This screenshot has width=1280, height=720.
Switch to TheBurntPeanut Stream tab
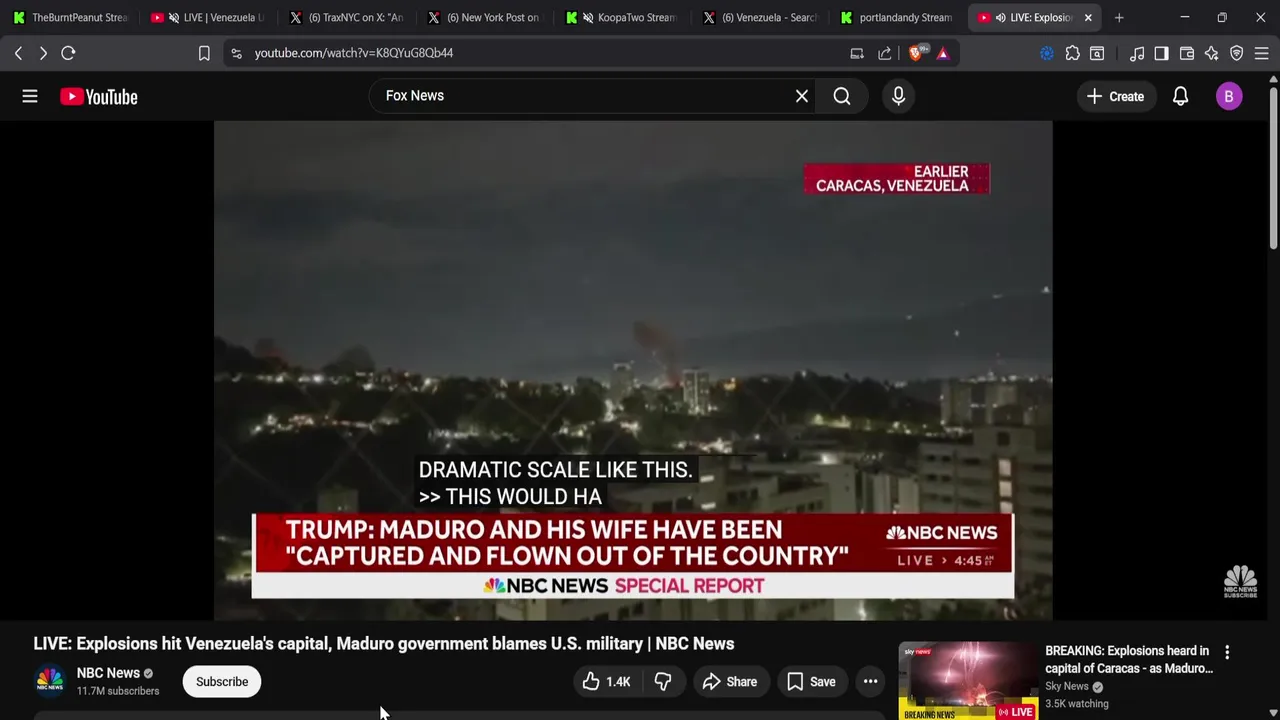click(x=70, y=18)
